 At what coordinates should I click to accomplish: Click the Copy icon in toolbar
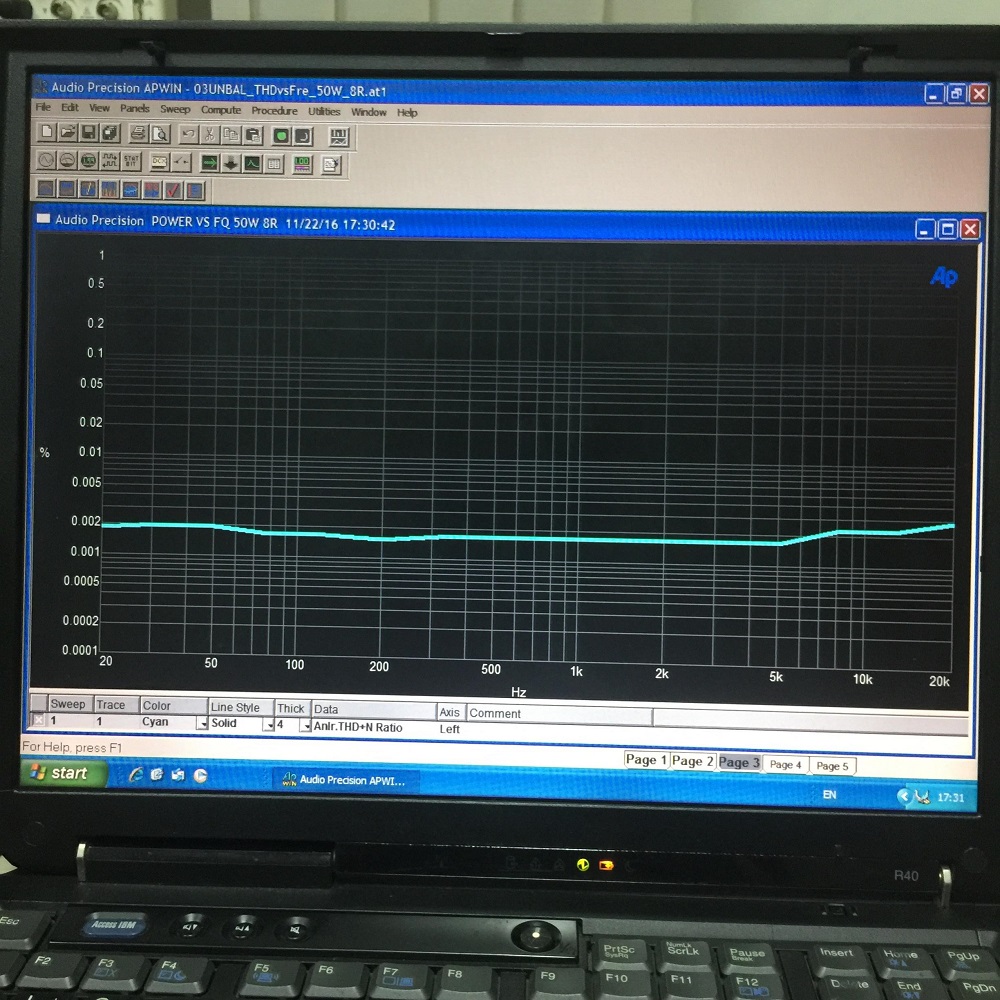tap(231, 135)
